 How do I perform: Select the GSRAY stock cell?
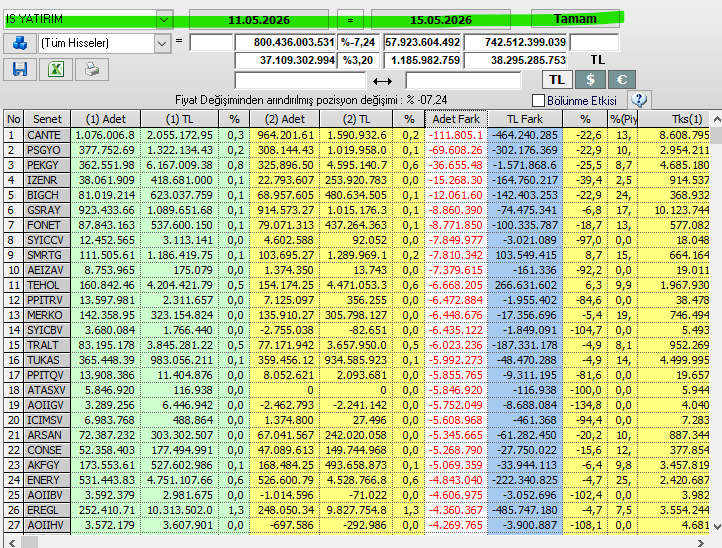click(x=47, y=210)
